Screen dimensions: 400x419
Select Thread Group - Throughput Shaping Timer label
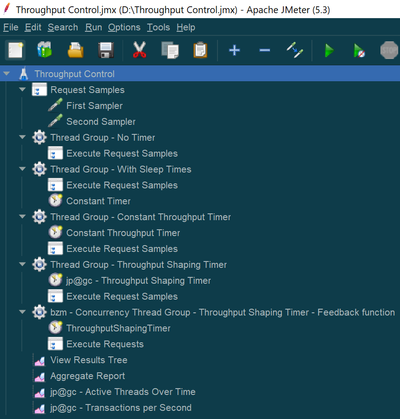(138, 265)
